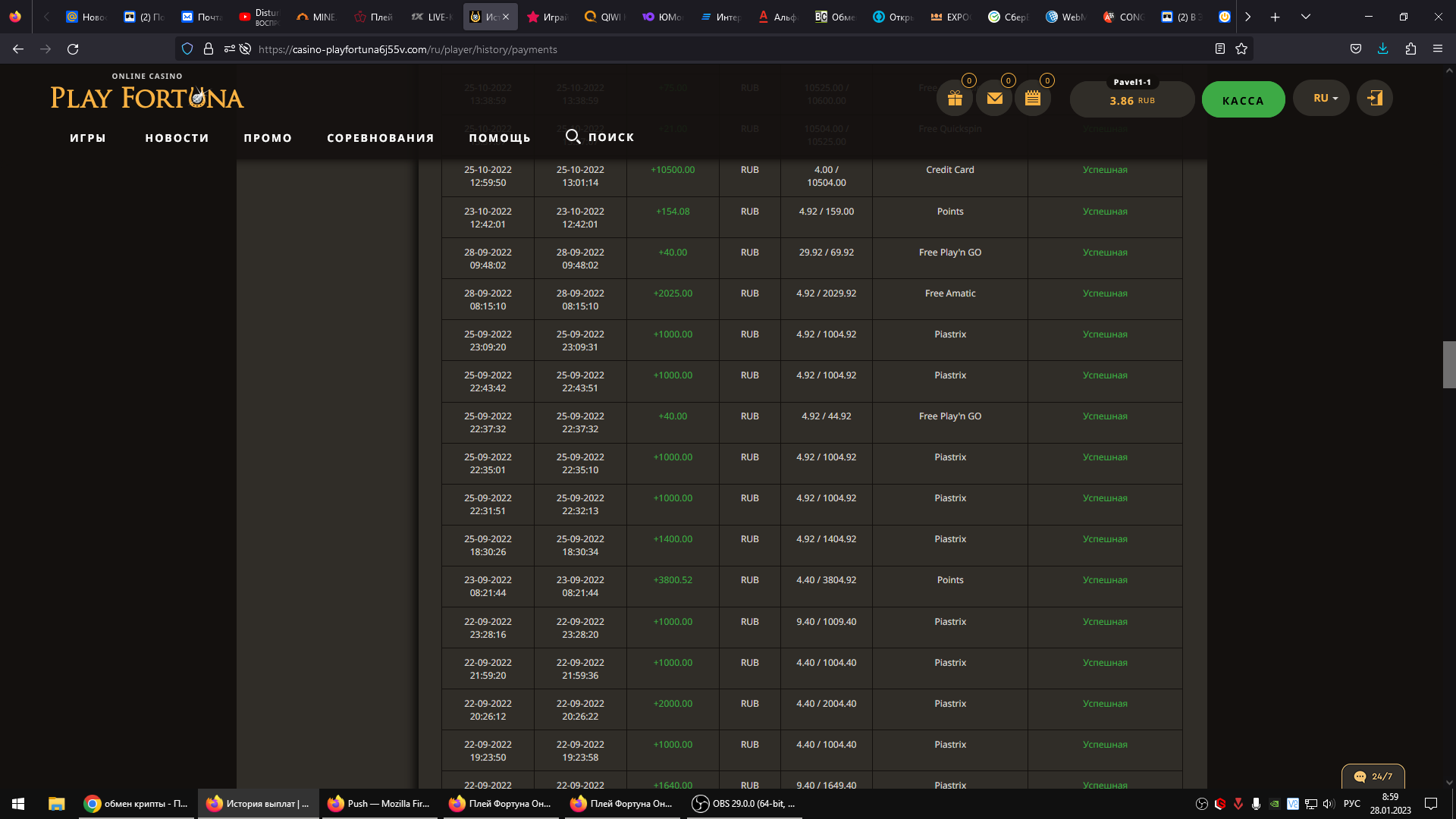Open the list all tabs chevron
The width and height of the screenshot is (1456, 819).
[x=1306, y=17]
